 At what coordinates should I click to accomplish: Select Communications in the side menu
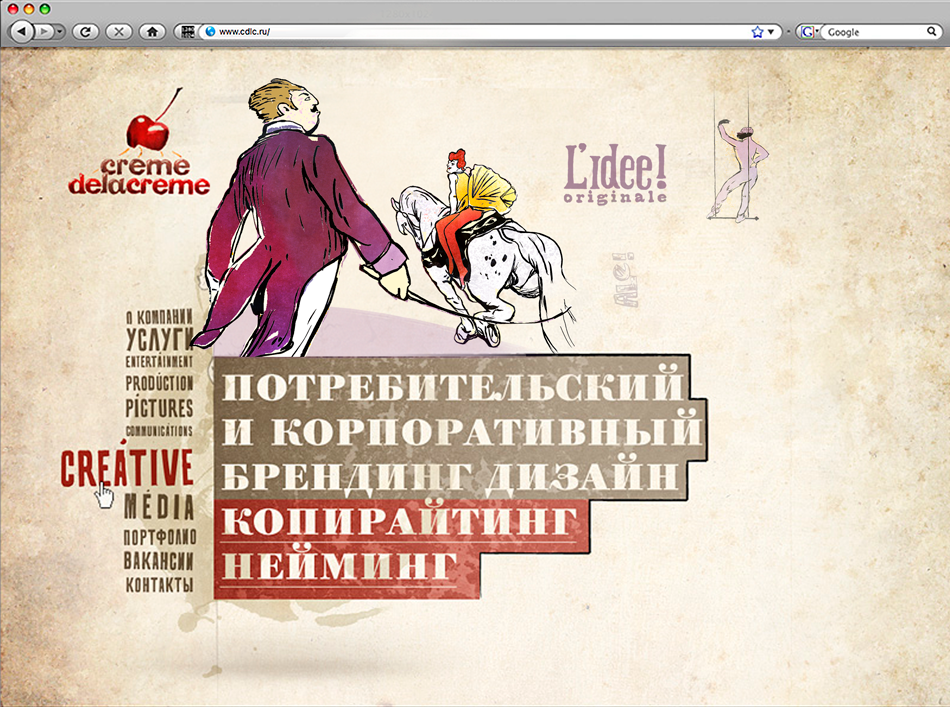pyautogui.click(x=159, y=431)
